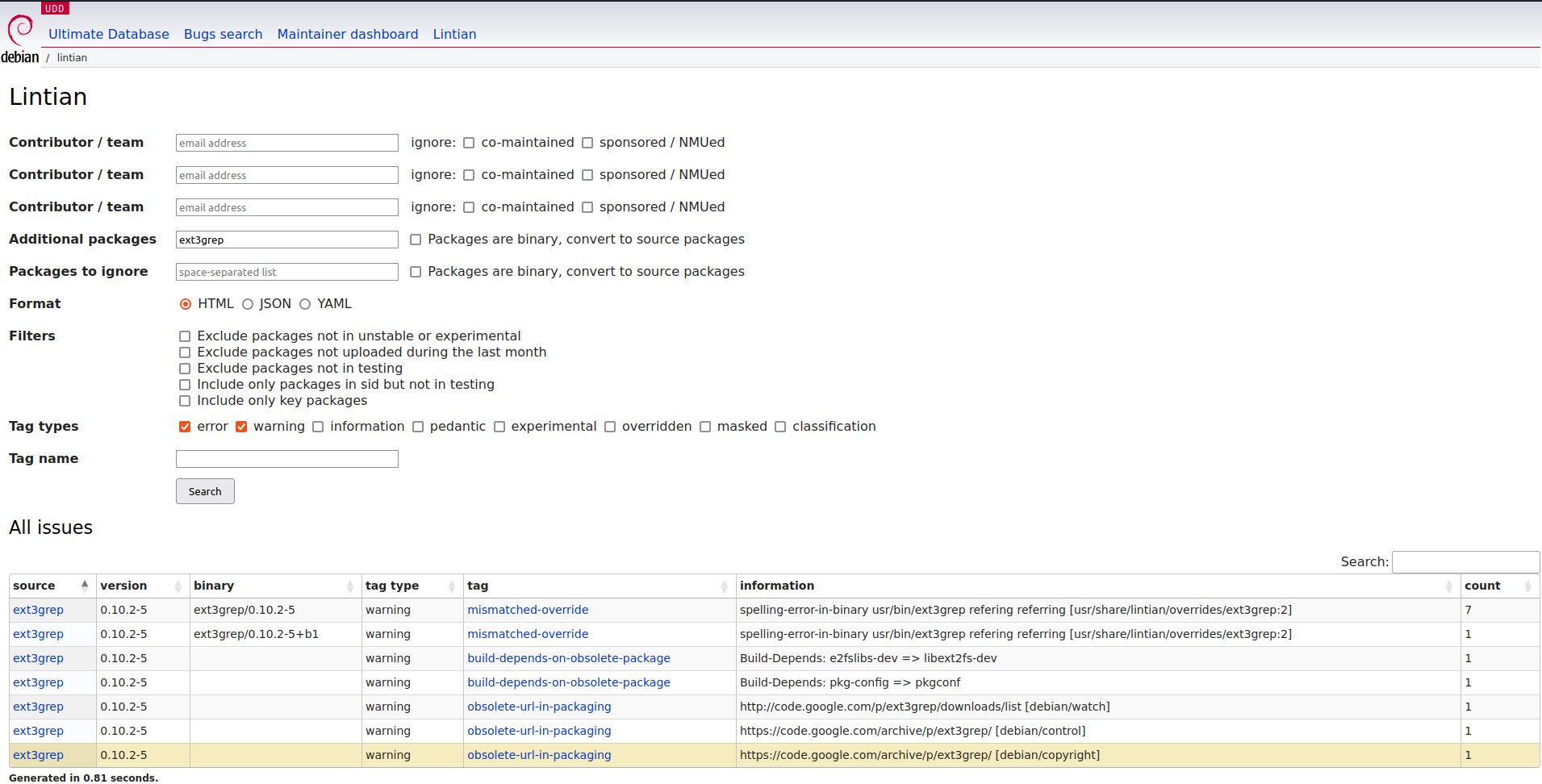Open Ultimate Database menu link
This screenshot has width=1542, height=784.
coord(109,34)
